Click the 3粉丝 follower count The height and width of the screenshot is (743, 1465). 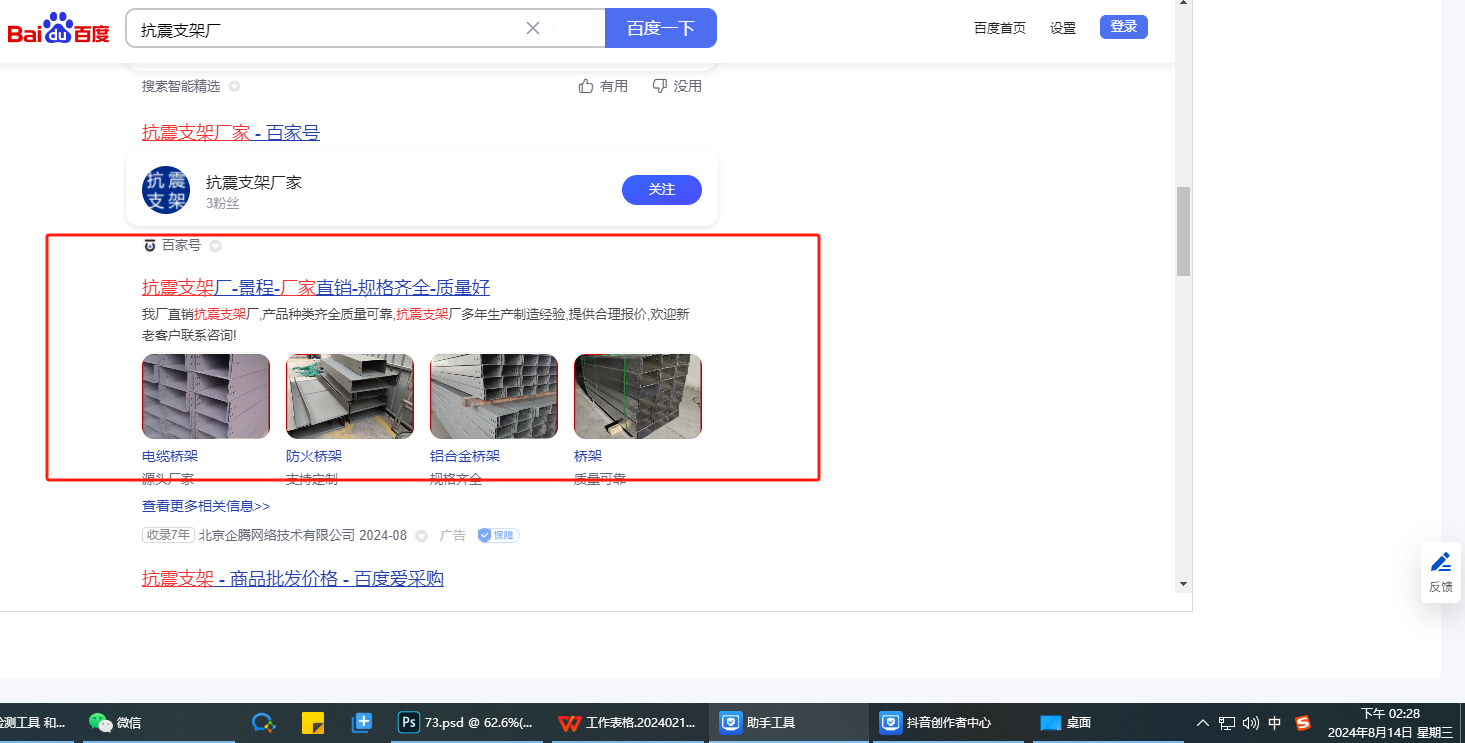[223, 204]
